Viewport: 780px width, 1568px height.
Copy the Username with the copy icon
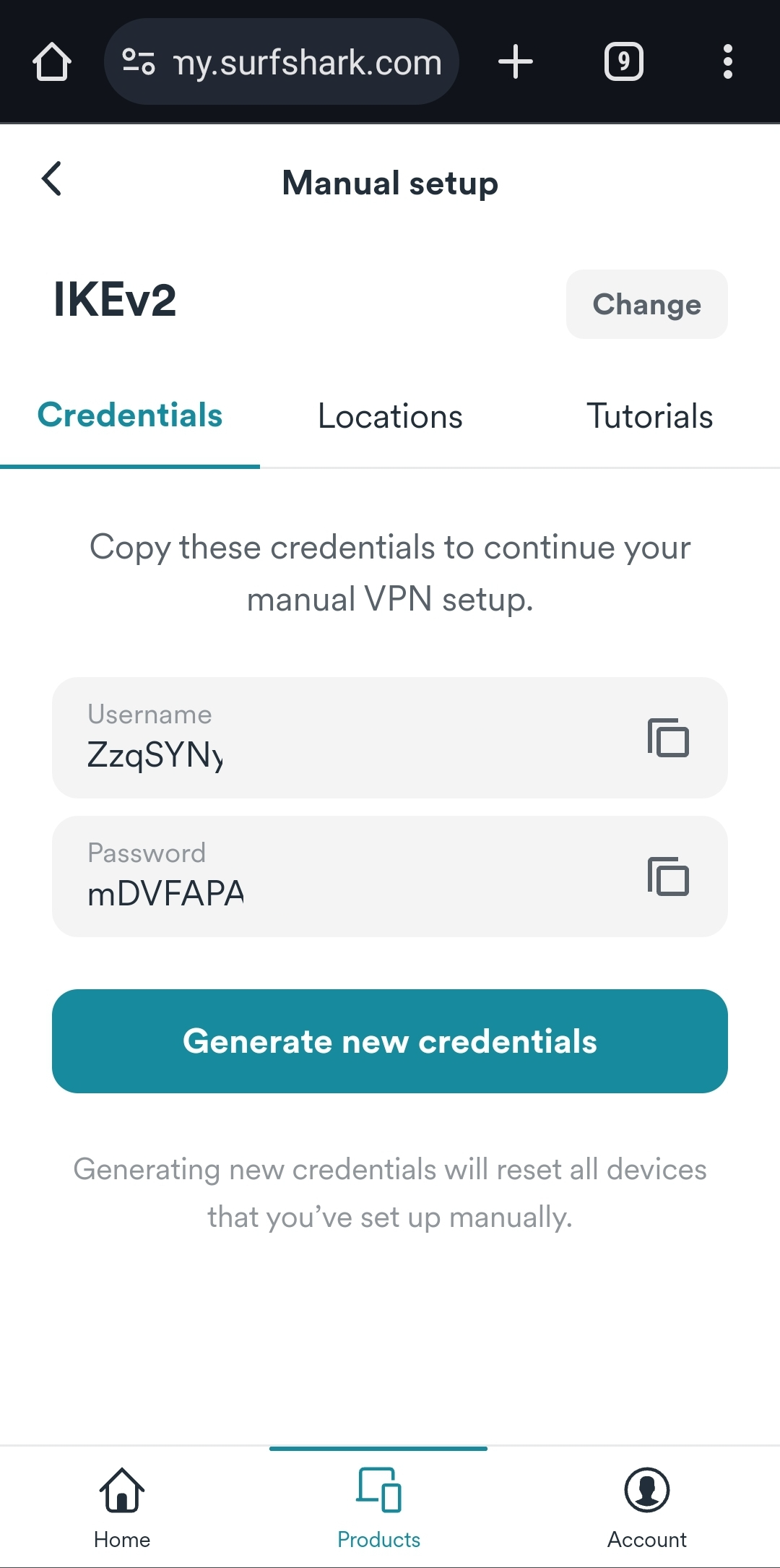[668, 738]
